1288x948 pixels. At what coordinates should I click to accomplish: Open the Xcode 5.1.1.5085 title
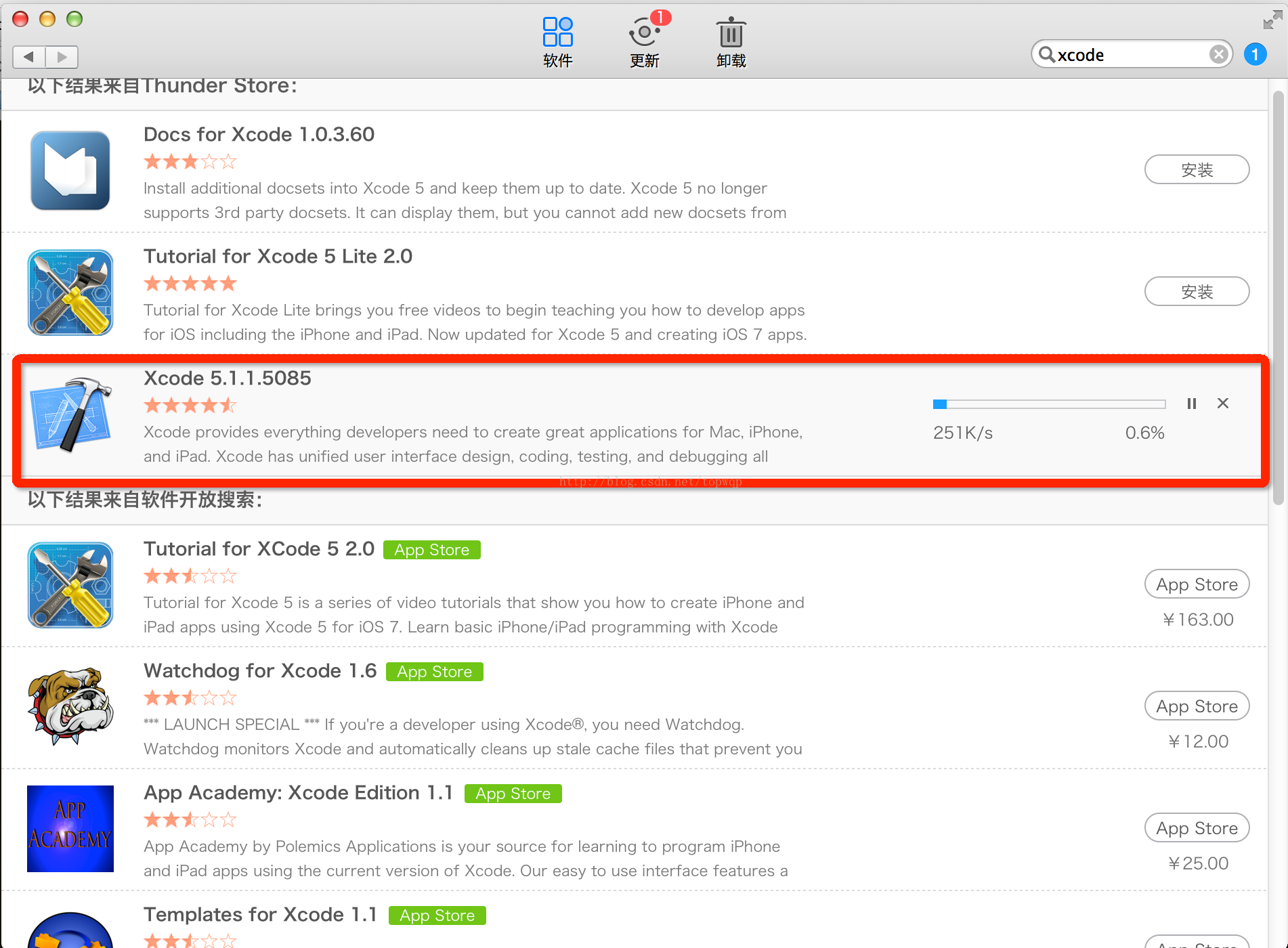coord(228,378)
